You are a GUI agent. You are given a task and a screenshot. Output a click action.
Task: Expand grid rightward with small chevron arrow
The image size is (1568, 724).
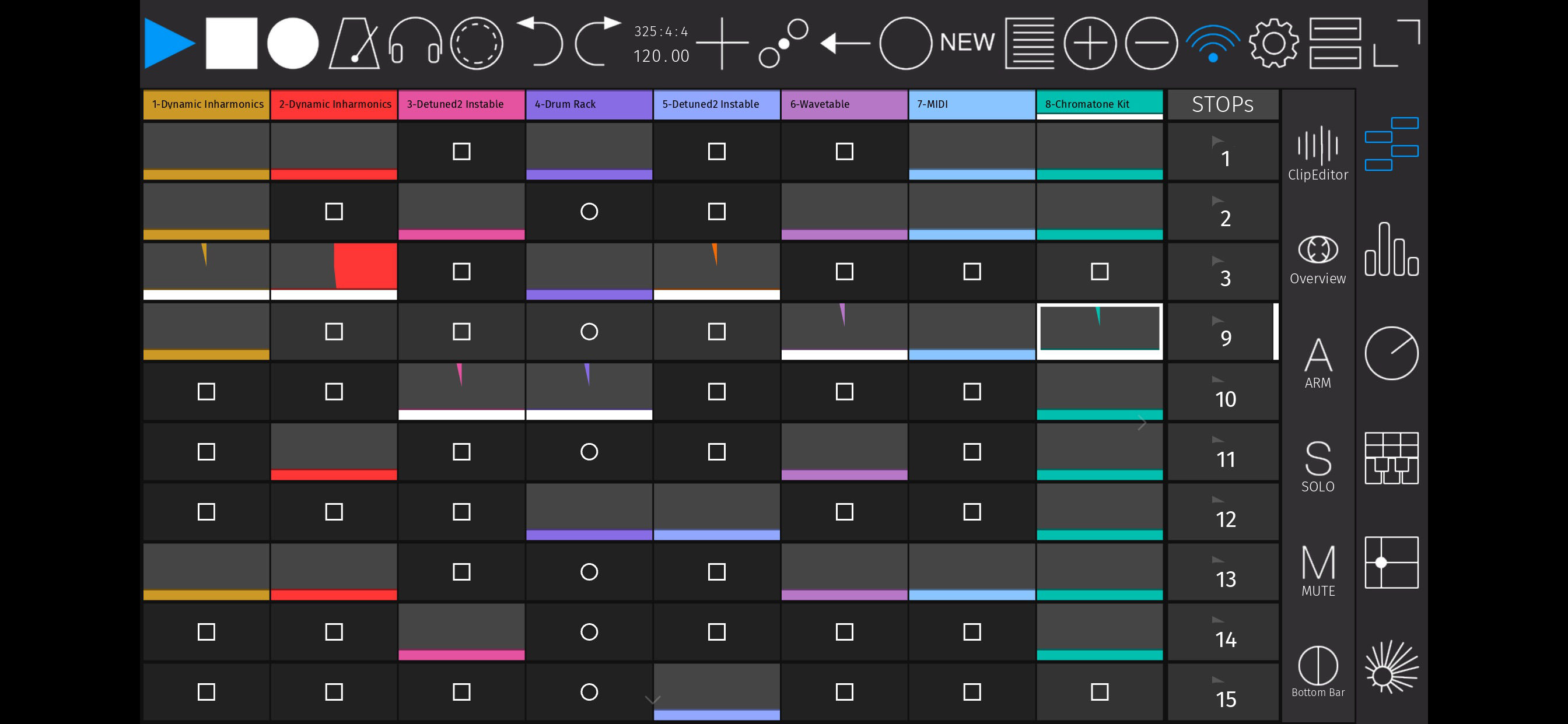pyautogui.click(x=1142, y=423)
